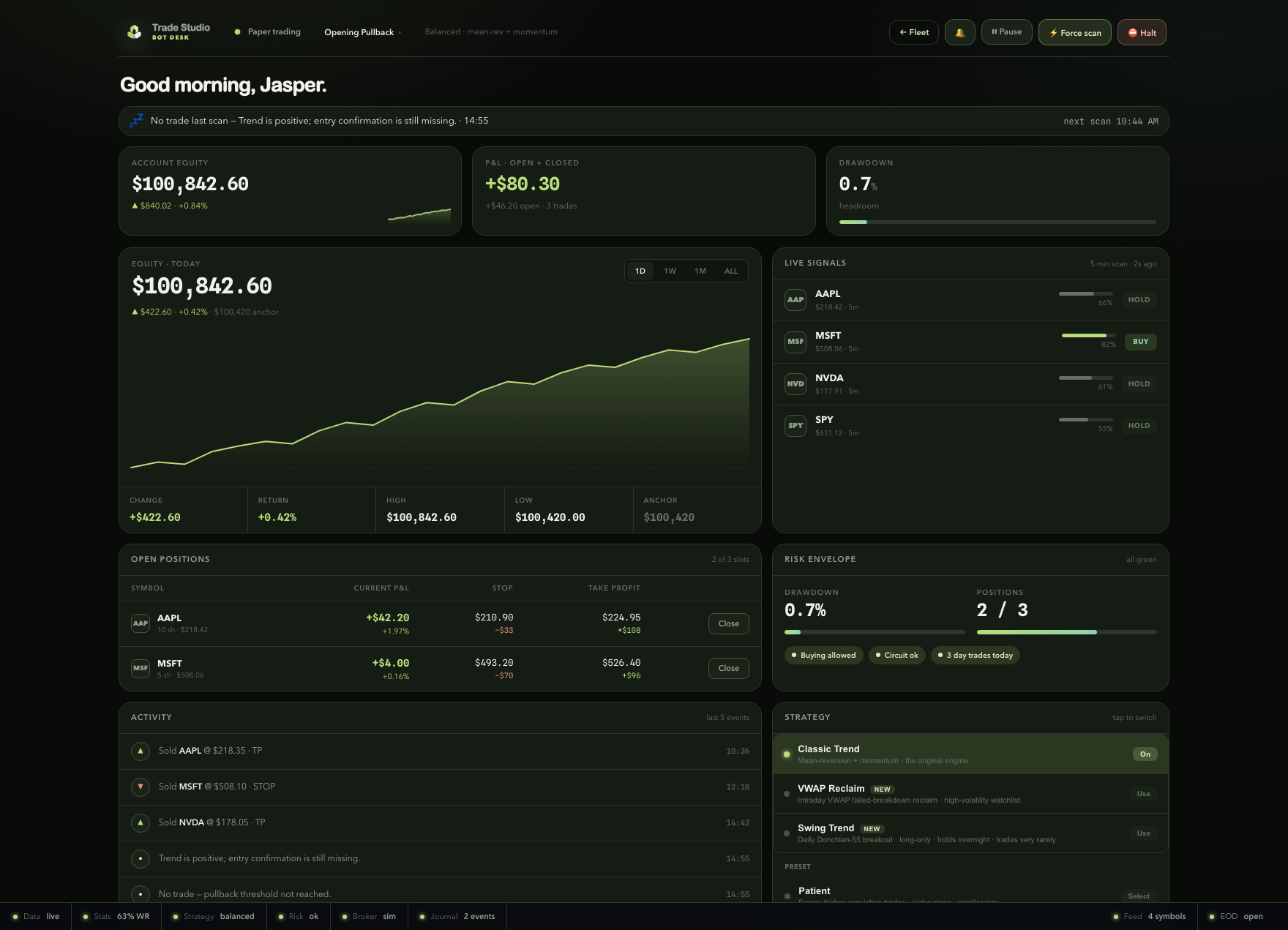The width and height of the screenshot is (1288, 930).
Task: Open Journal 2 events status item
Action: 457,917
